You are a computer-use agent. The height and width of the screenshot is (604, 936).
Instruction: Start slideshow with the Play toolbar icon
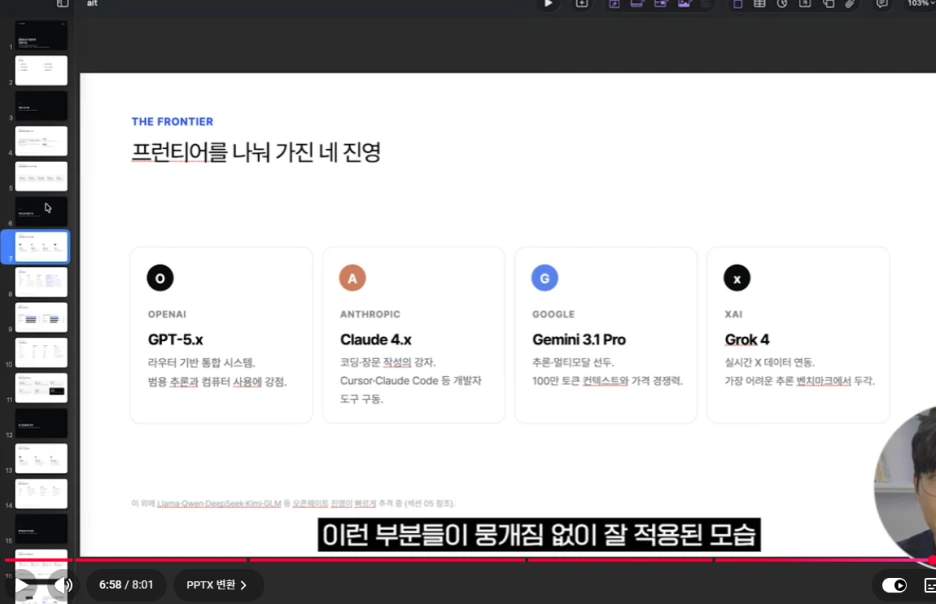point(548,4)
